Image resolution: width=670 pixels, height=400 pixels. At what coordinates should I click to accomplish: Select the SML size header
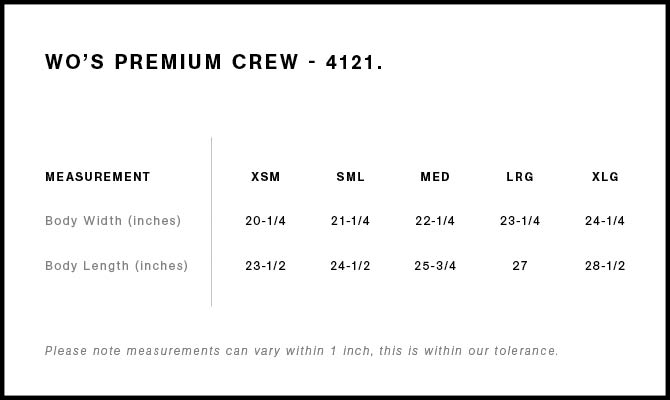[x=350, y=177]
